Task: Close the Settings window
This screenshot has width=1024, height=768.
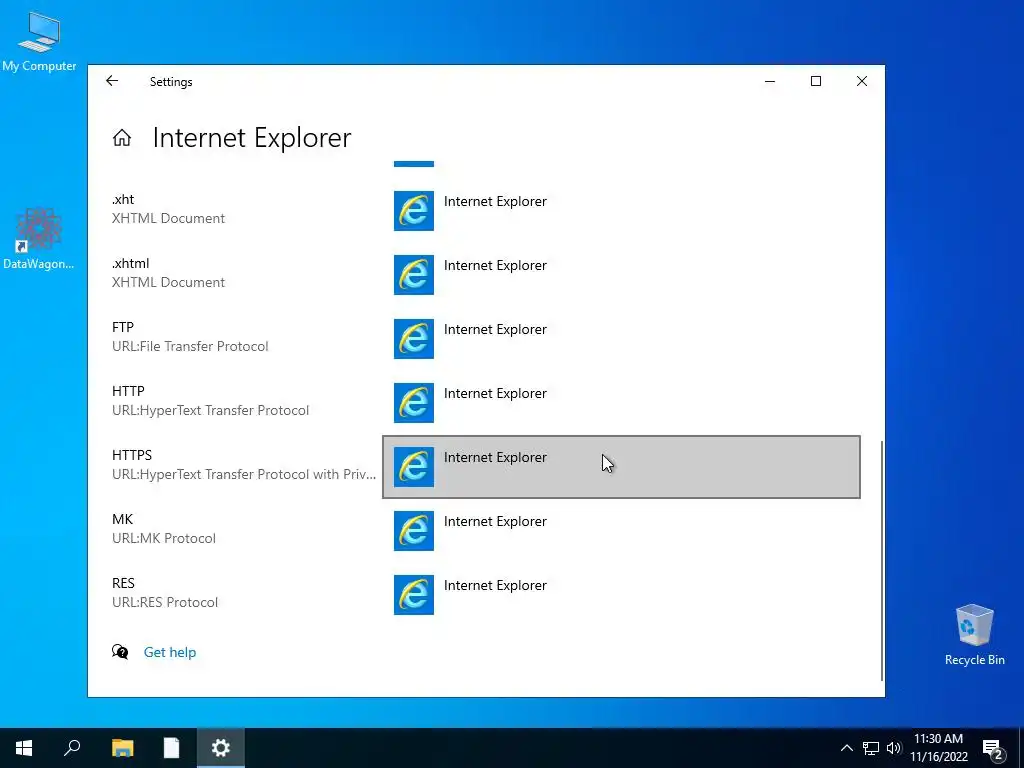Action: tap(862, 81)
